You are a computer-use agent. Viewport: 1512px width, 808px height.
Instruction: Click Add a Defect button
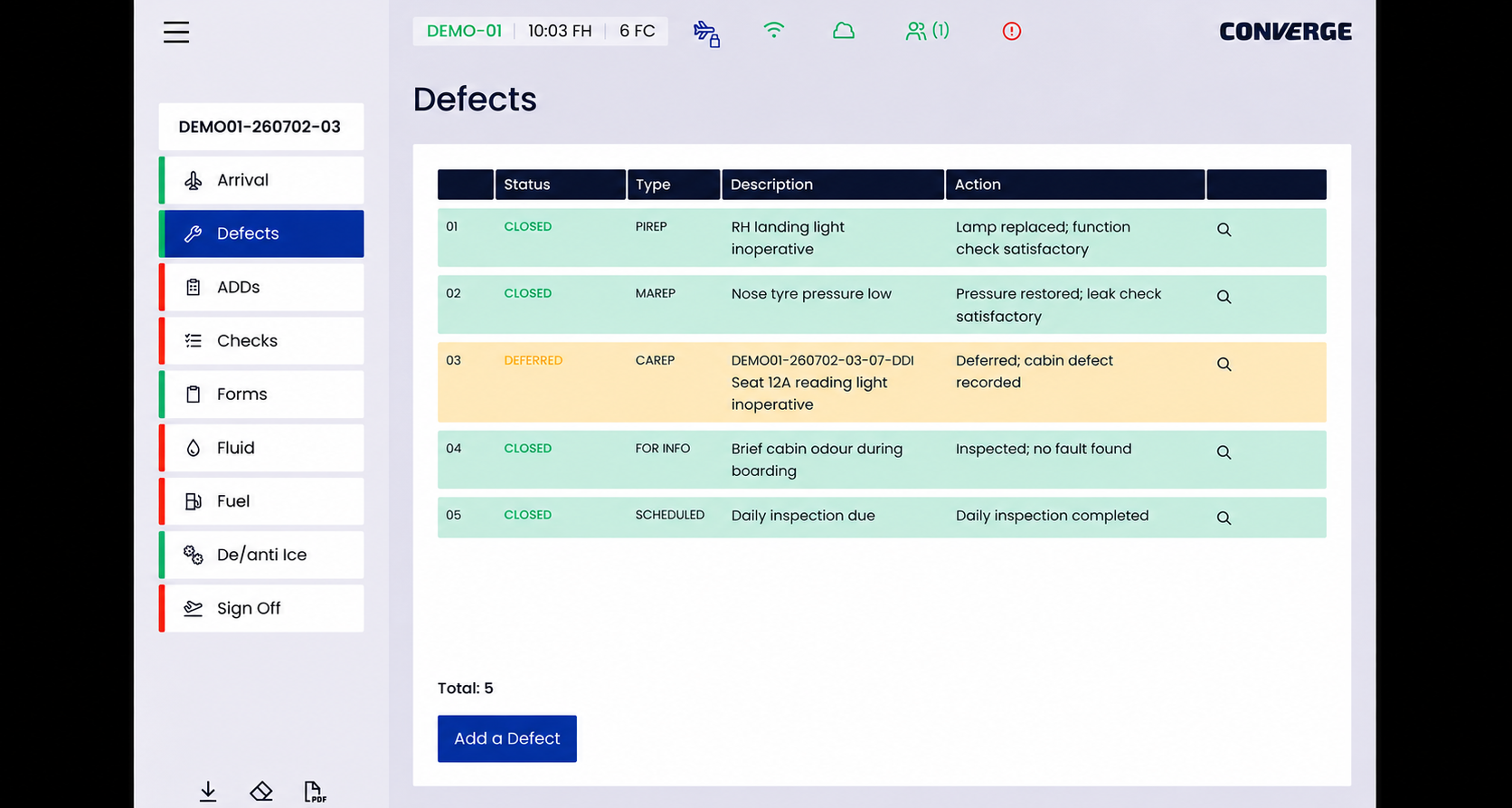(x=507, y=738)
